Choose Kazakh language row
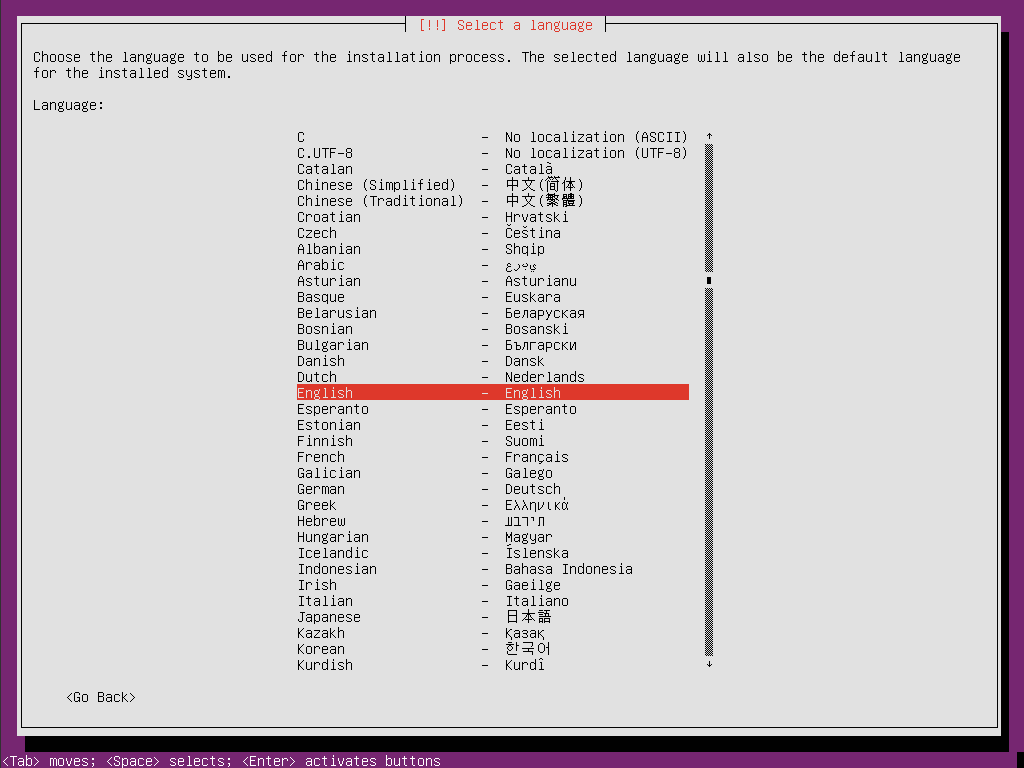This screenshot has width=1024, height=768. [x=492, y=633]
